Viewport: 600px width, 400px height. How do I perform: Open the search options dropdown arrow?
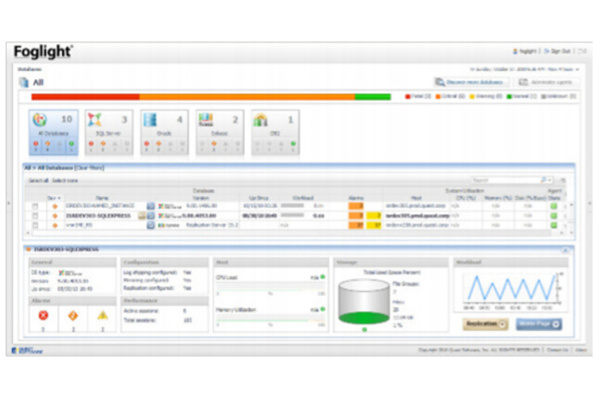550,180
